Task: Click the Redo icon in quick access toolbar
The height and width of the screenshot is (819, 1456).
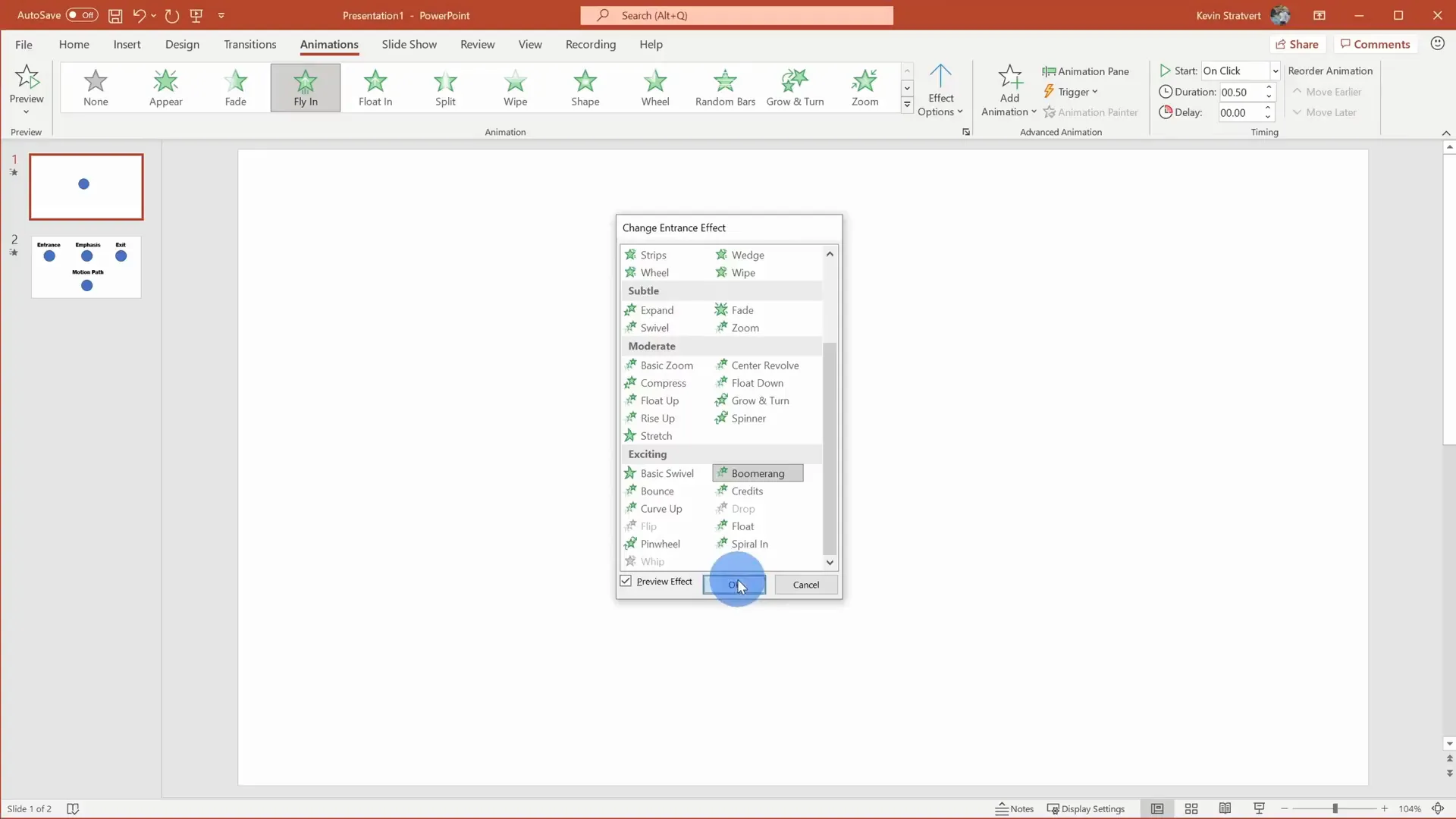Action: [x=172, y=15]
